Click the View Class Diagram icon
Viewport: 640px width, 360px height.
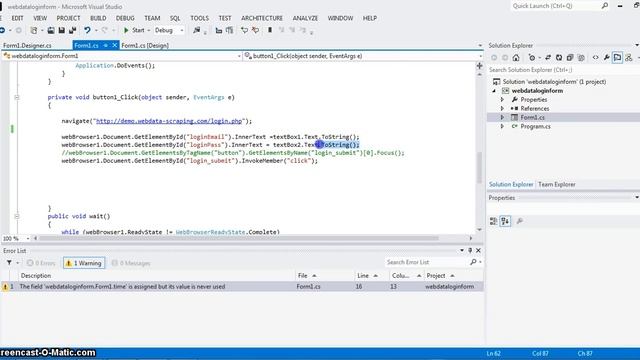pyautogui.click(x=629, y=58)
